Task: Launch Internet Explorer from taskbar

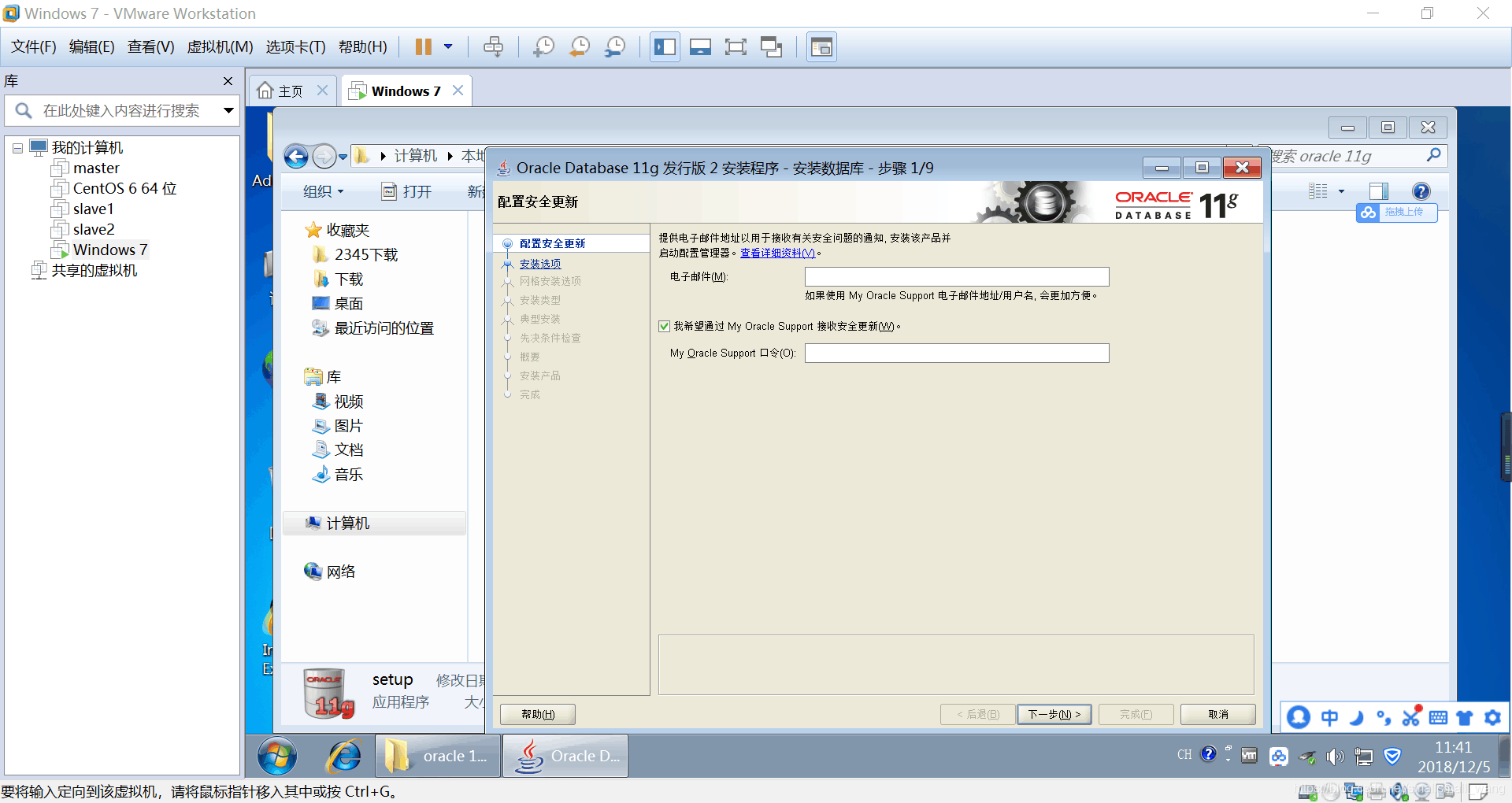Action: 344,757
